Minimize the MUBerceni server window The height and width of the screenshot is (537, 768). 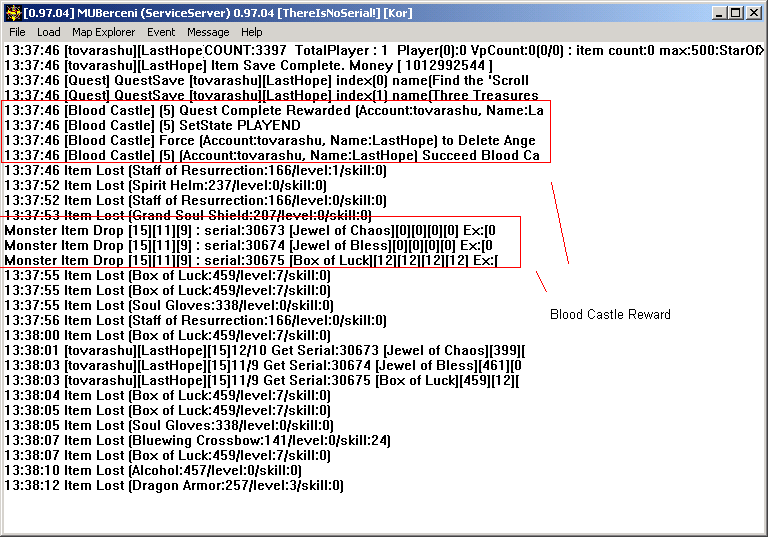717,13
